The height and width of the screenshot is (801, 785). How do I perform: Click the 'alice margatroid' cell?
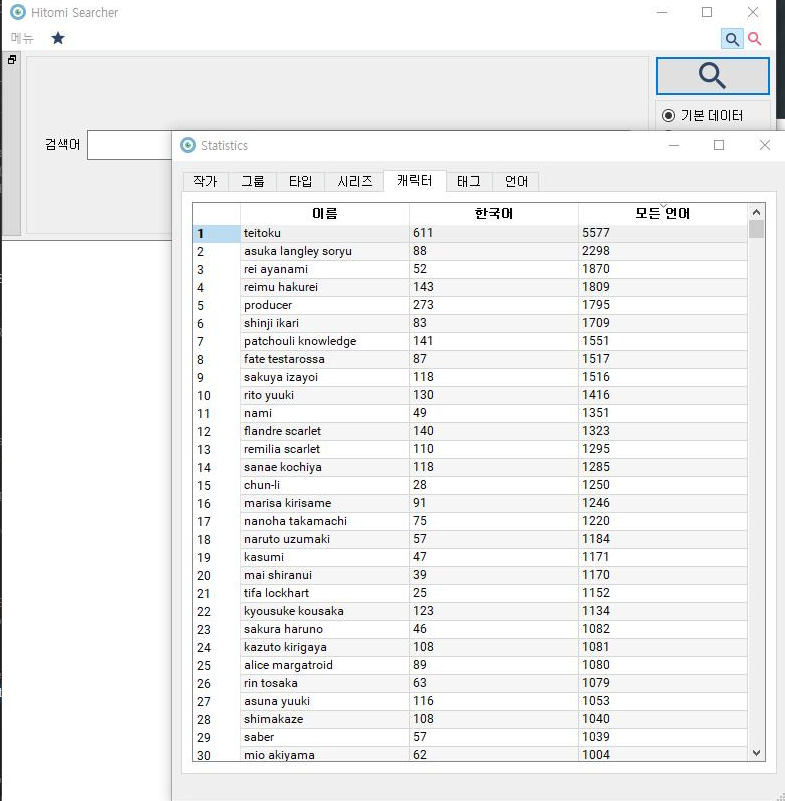325,666
